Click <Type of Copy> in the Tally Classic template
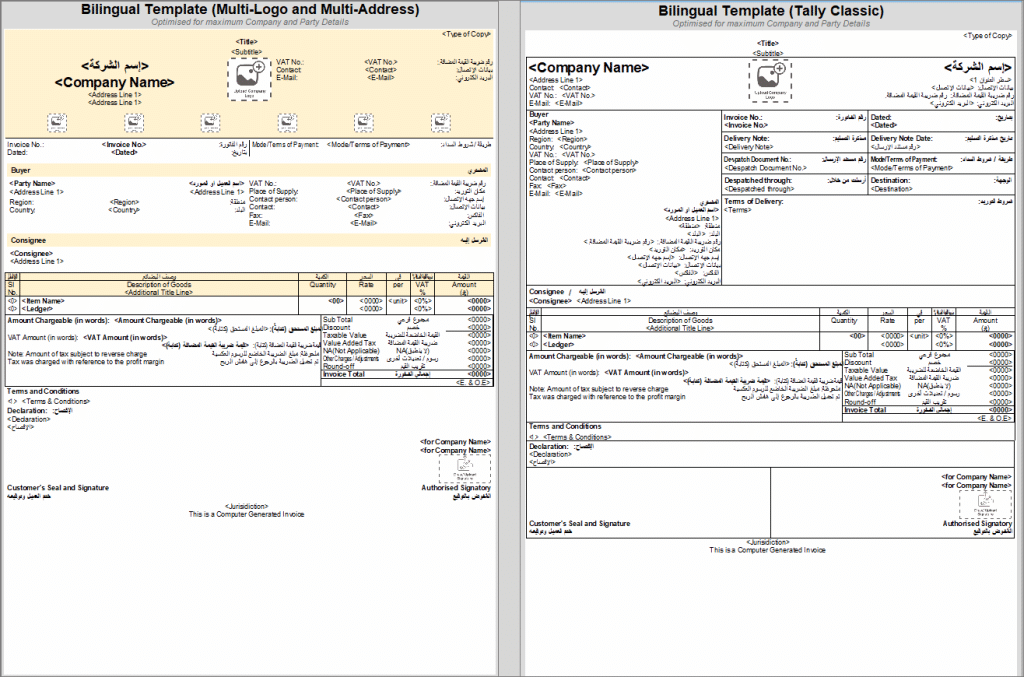Screen dimensions: 1024x677 pyautogui.click(x=987, y=36)
